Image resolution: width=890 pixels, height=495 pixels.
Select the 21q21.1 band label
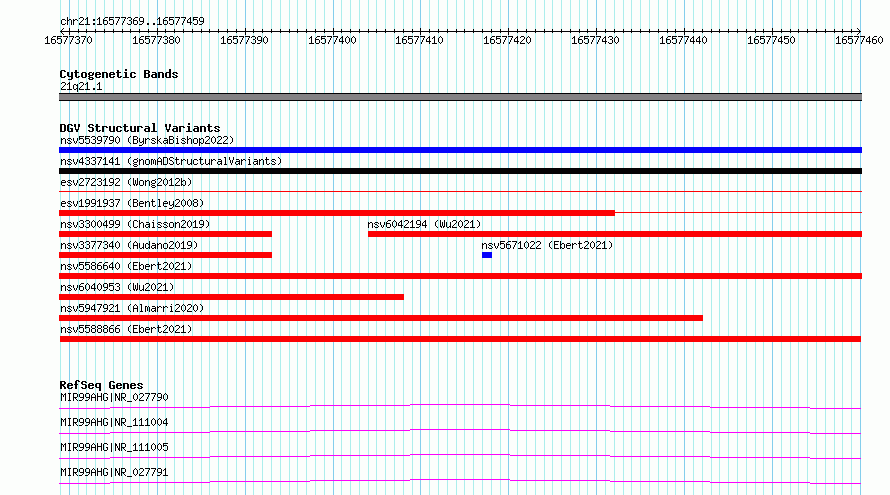(81, 86)
